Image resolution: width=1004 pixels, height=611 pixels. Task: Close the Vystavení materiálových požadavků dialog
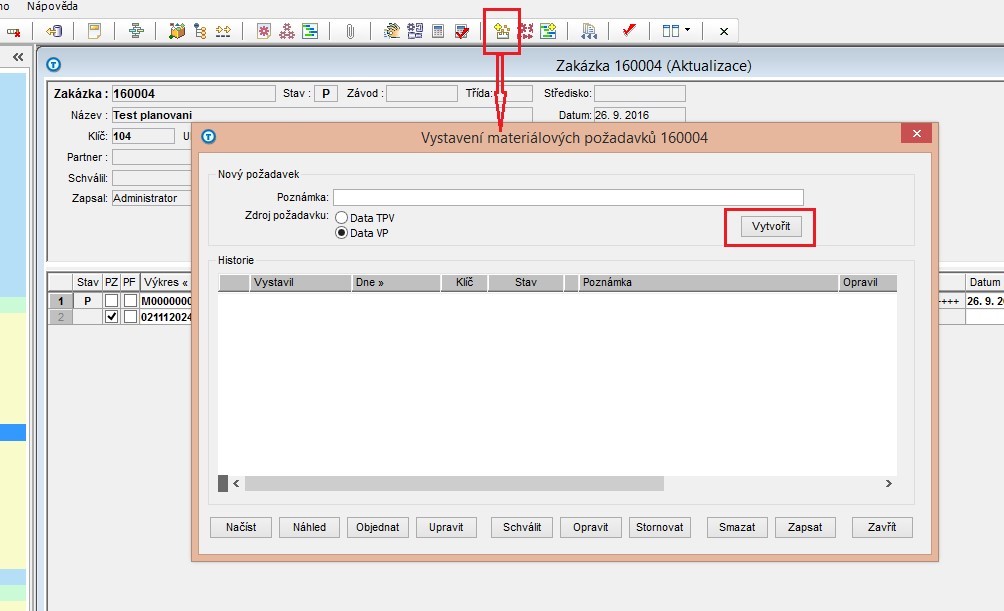(916, 133)
